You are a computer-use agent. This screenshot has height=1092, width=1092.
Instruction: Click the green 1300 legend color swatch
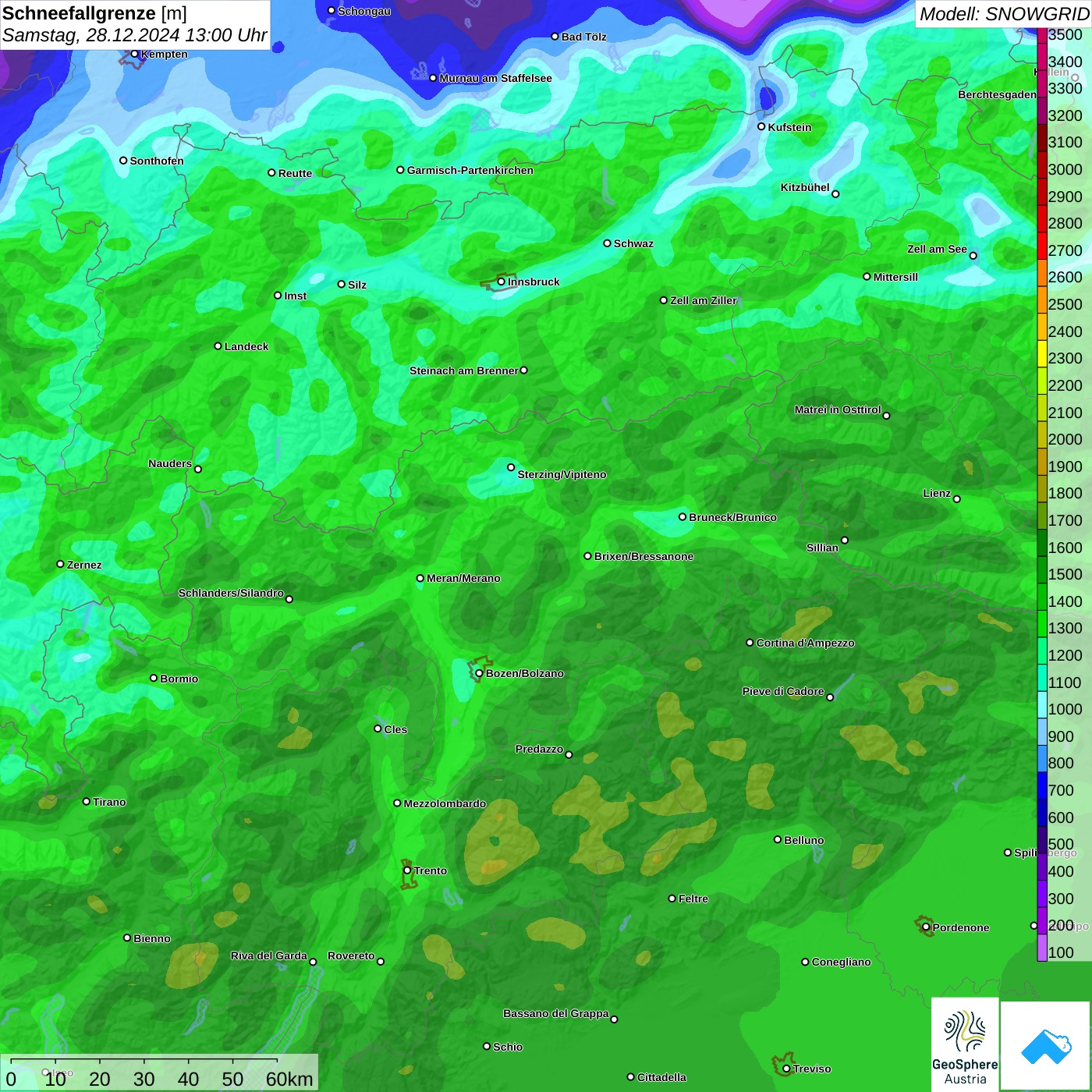[x=1042, y=623]
